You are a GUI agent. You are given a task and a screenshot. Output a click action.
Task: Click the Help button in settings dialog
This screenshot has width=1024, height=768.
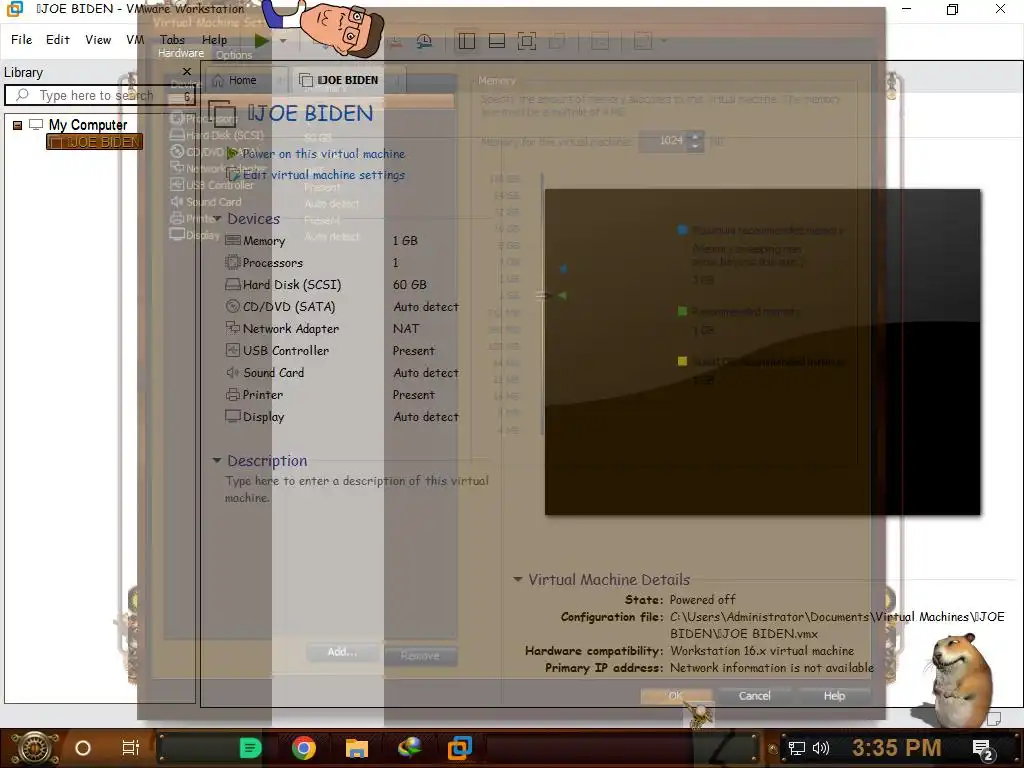click(x=834, y=696)
